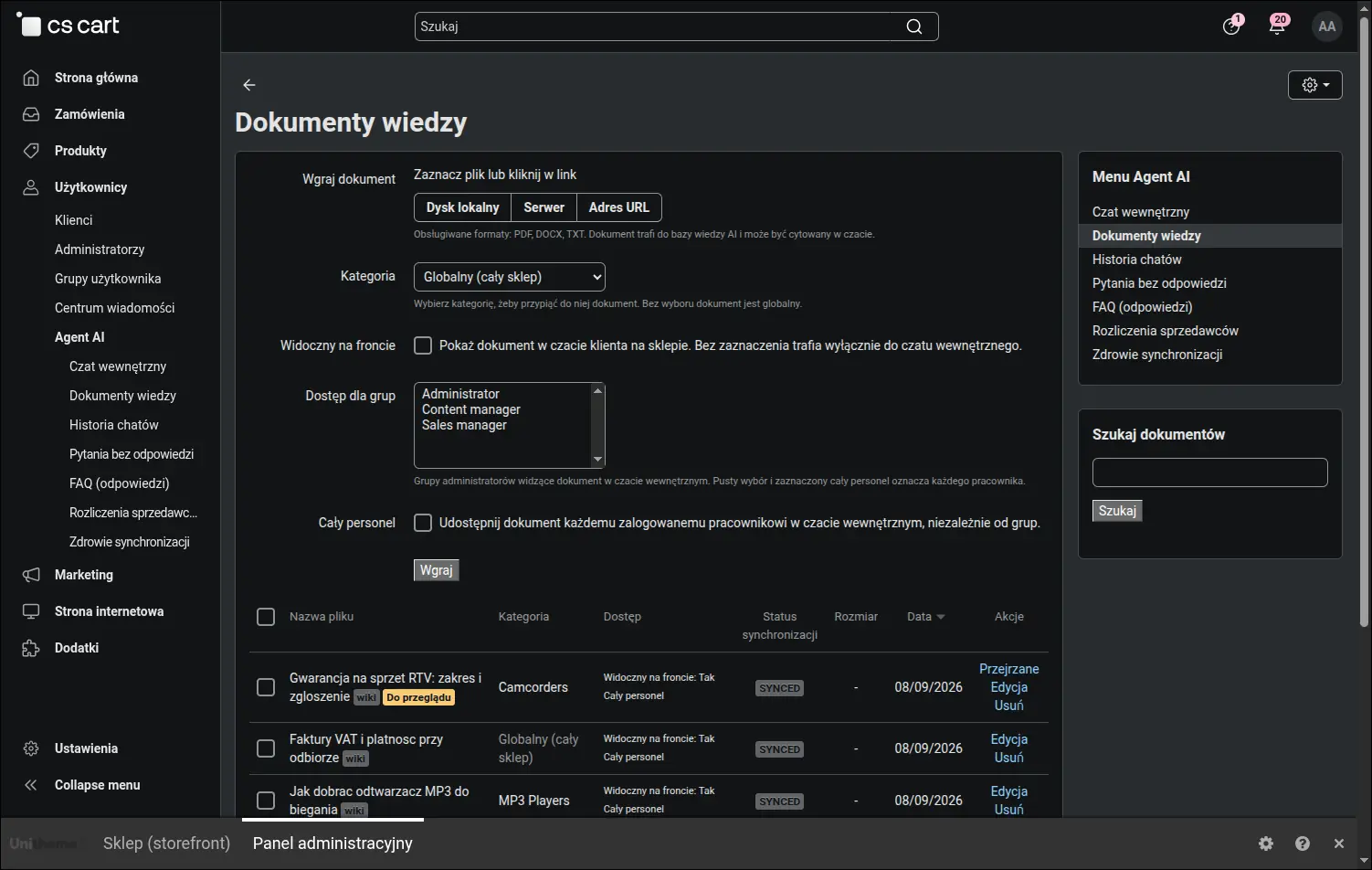Click the search magnifier icon
Viewport: 1372px width, 870px height.
[x=913, y=27]
